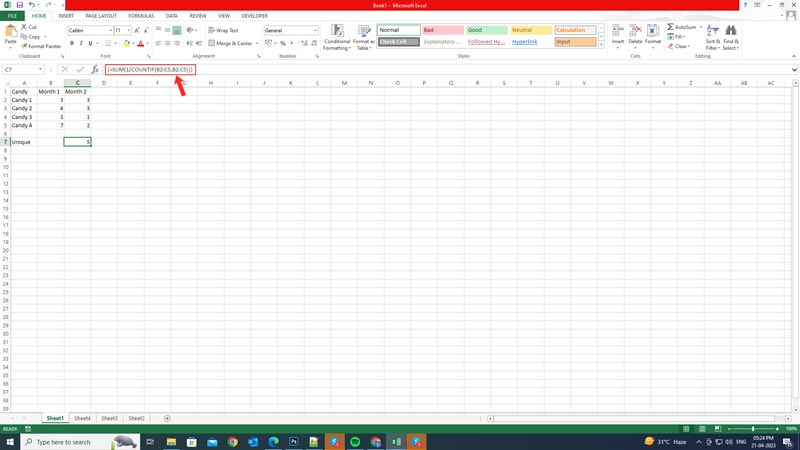800x450 pixels.
Task: Decrease font size with the A-down icon
Action: tap(146, 31)
